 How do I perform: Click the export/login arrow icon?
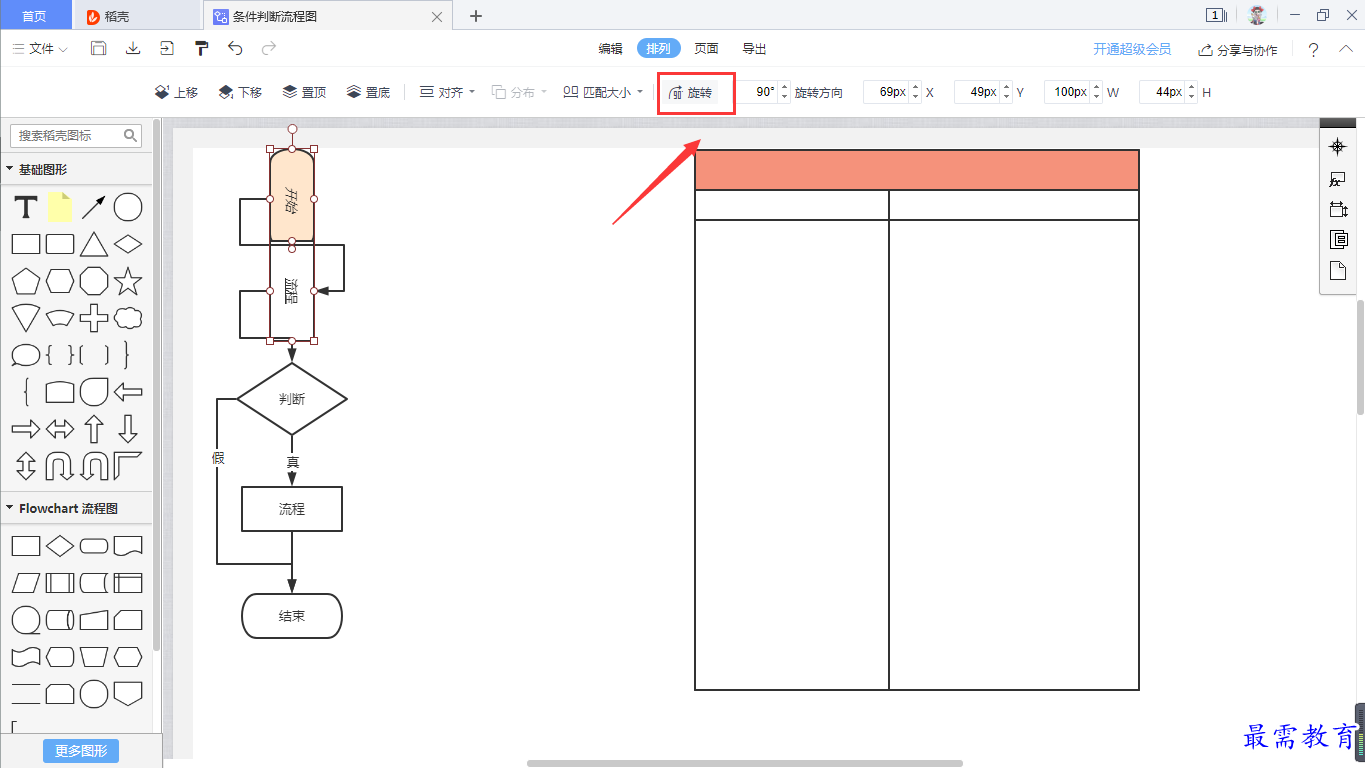pyautogui.click(x=166, y=48)
